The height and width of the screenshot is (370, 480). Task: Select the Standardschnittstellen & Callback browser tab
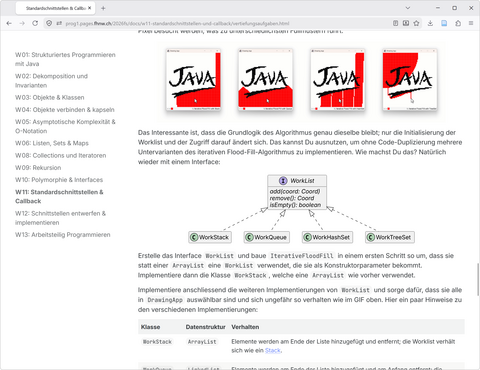pos(55,8)
